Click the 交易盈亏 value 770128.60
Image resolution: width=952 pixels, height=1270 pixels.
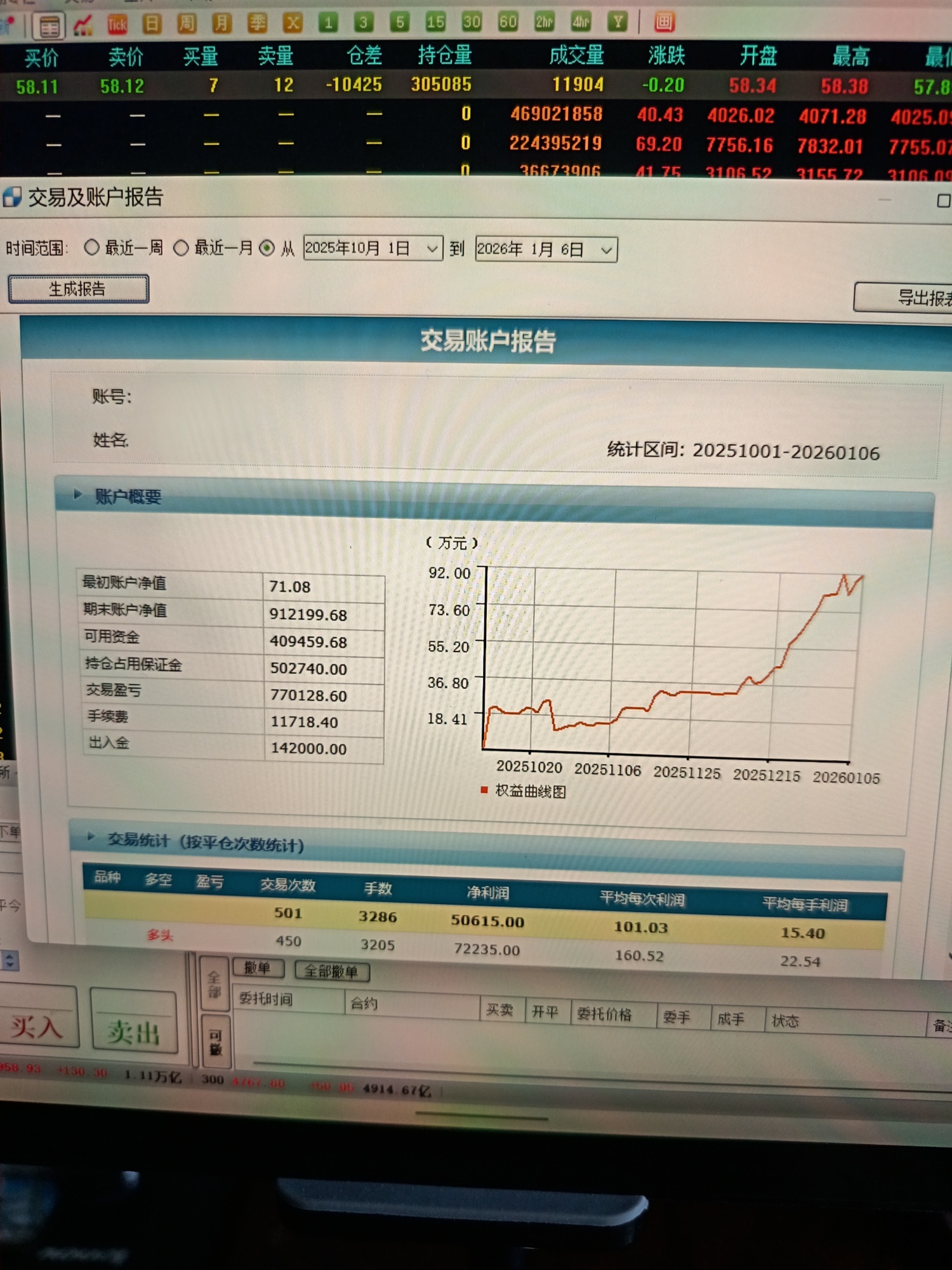(x=309, y=695)
